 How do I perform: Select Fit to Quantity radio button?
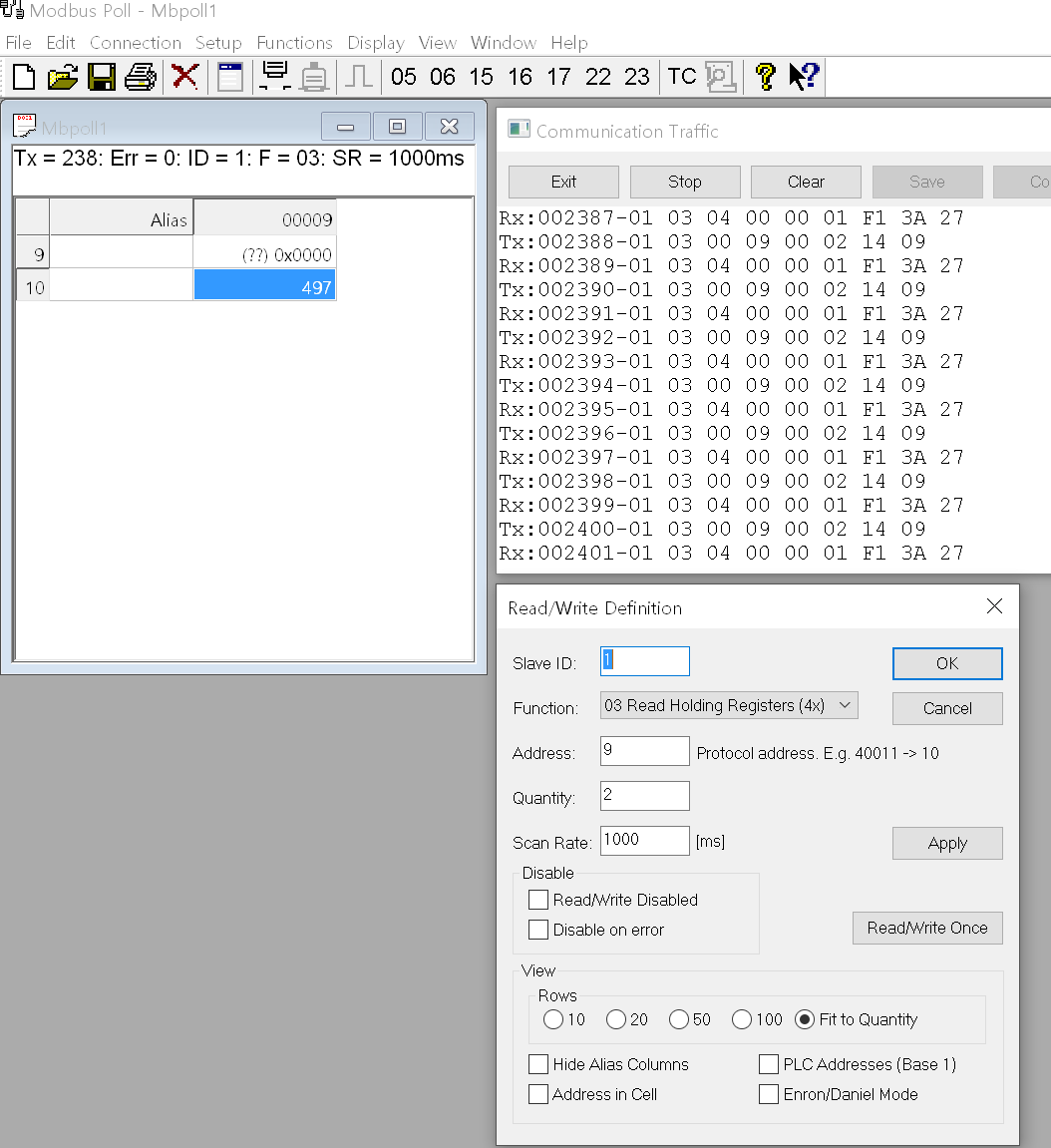tap(805, 1019)
